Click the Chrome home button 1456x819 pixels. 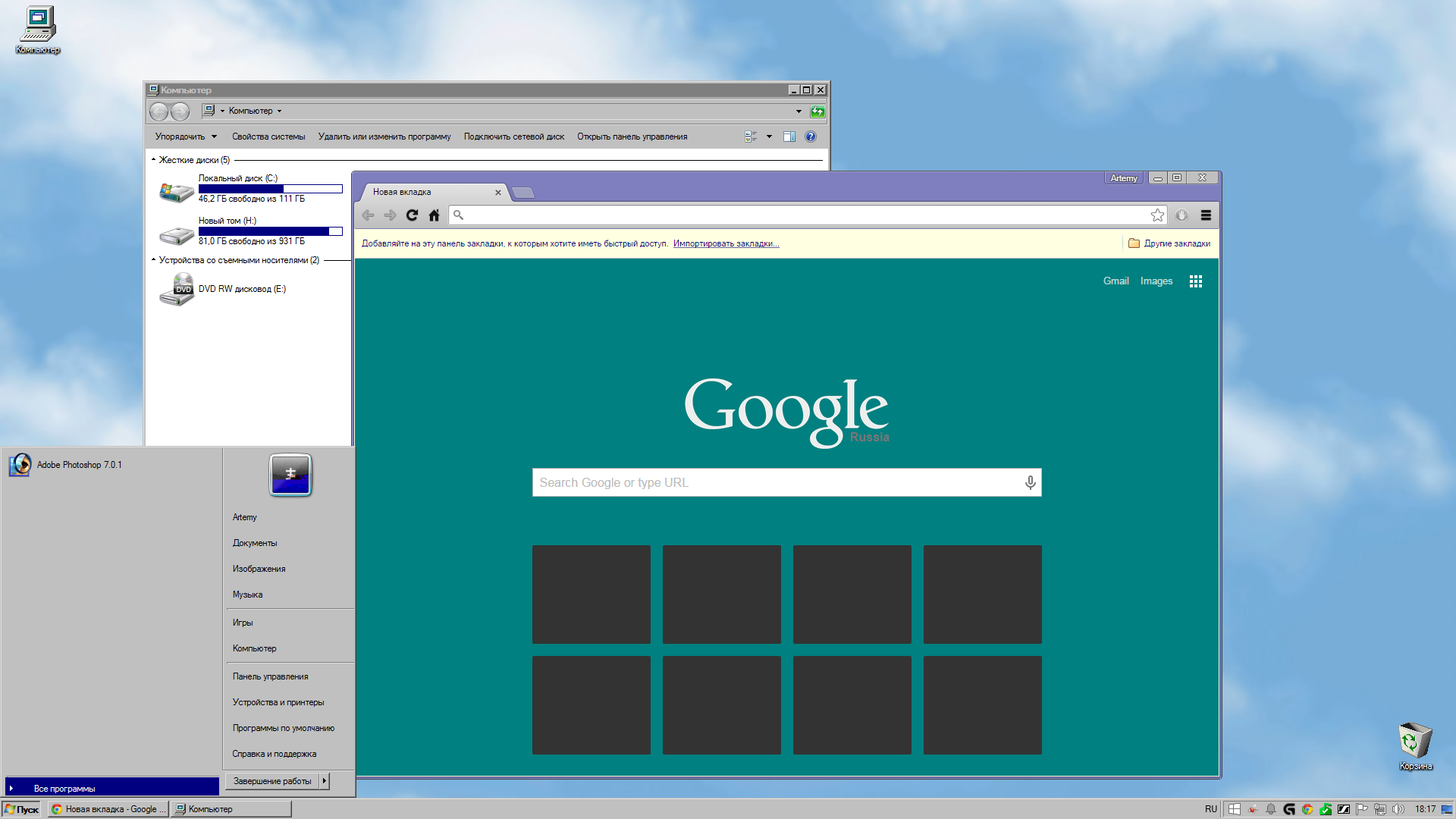coord(434,215)
